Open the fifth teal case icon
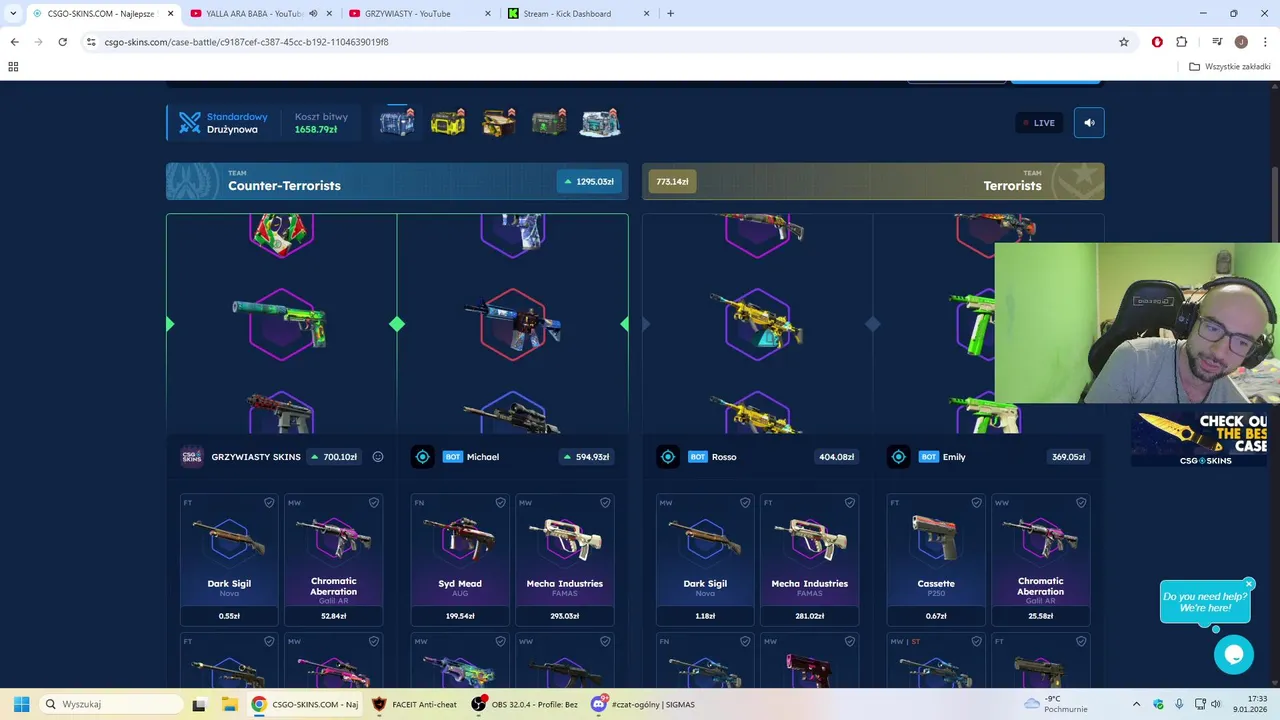Image resolution: width=1280 pixels, height=720 pixels. tap(600, 123)
